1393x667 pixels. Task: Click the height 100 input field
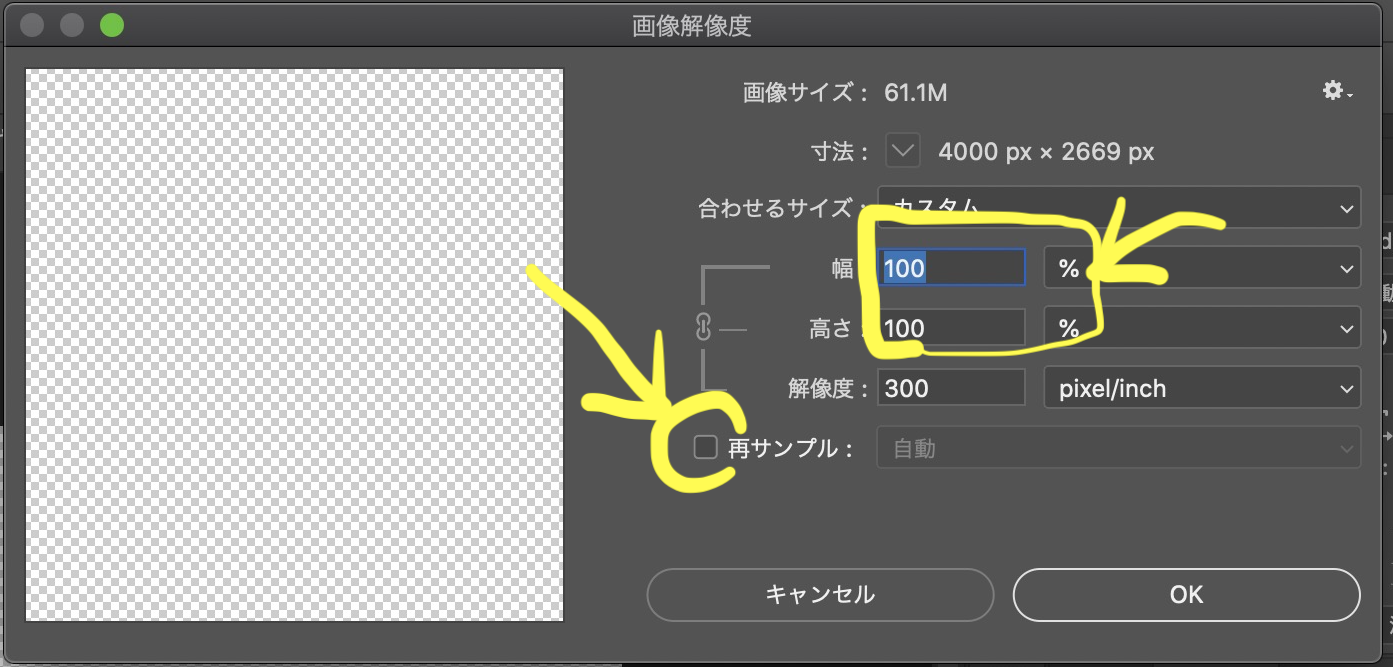950,327
